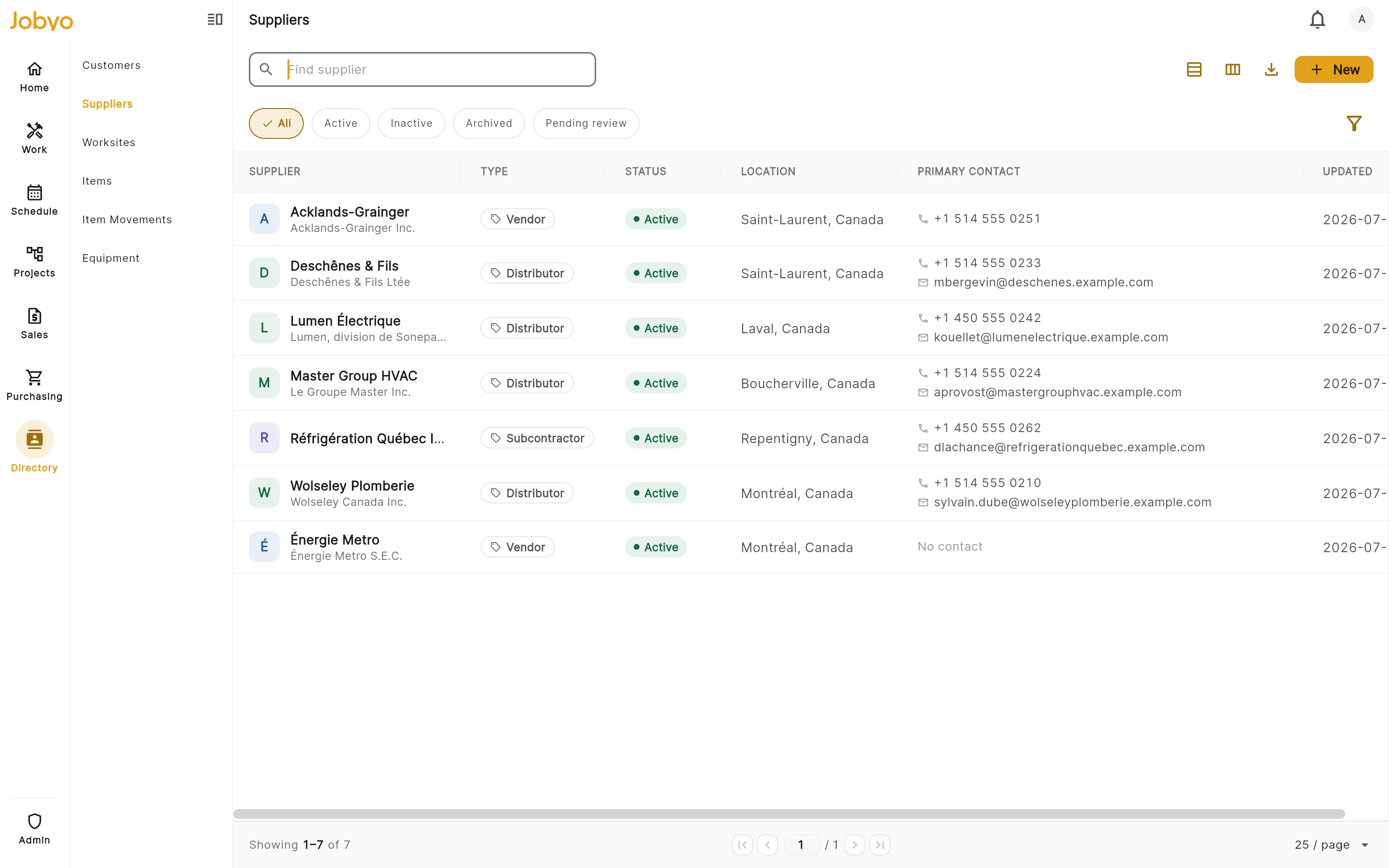
Task: Sort by Type column header
Action: point(494,172)
